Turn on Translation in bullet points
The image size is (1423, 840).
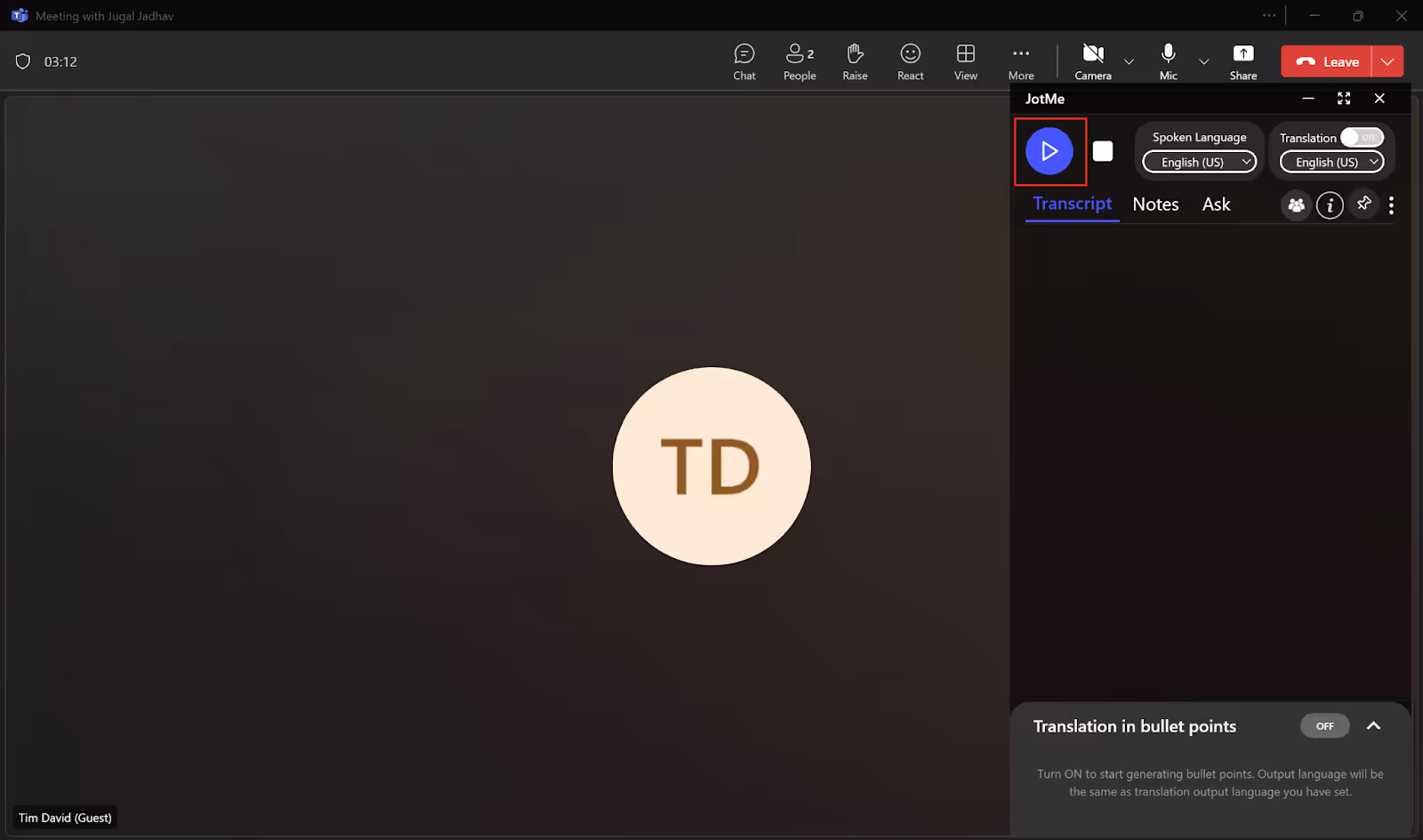click(1324, 726)
